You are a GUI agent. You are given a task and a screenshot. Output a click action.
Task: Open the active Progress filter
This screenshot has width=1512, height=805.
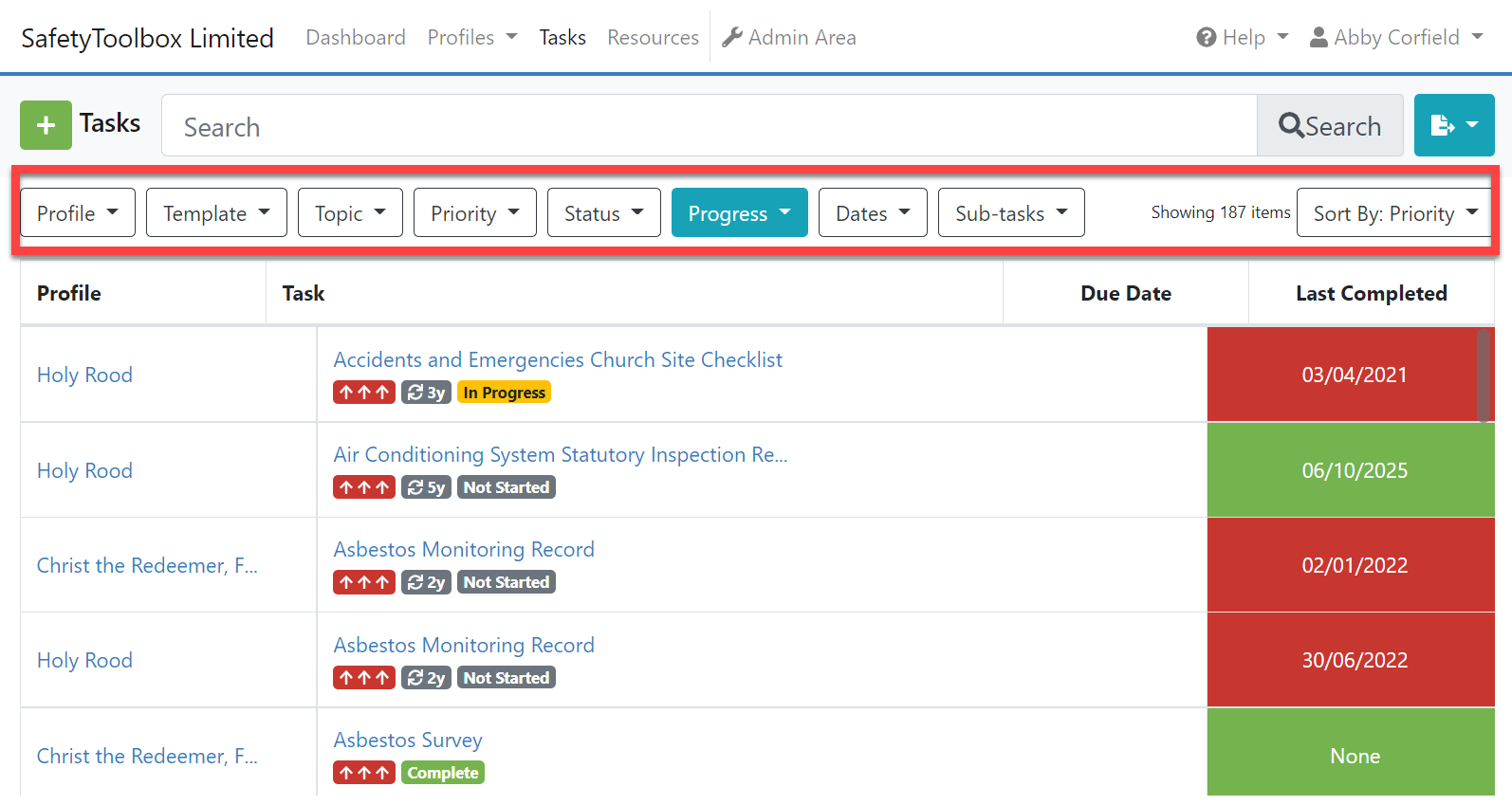[x=739, y=213]
